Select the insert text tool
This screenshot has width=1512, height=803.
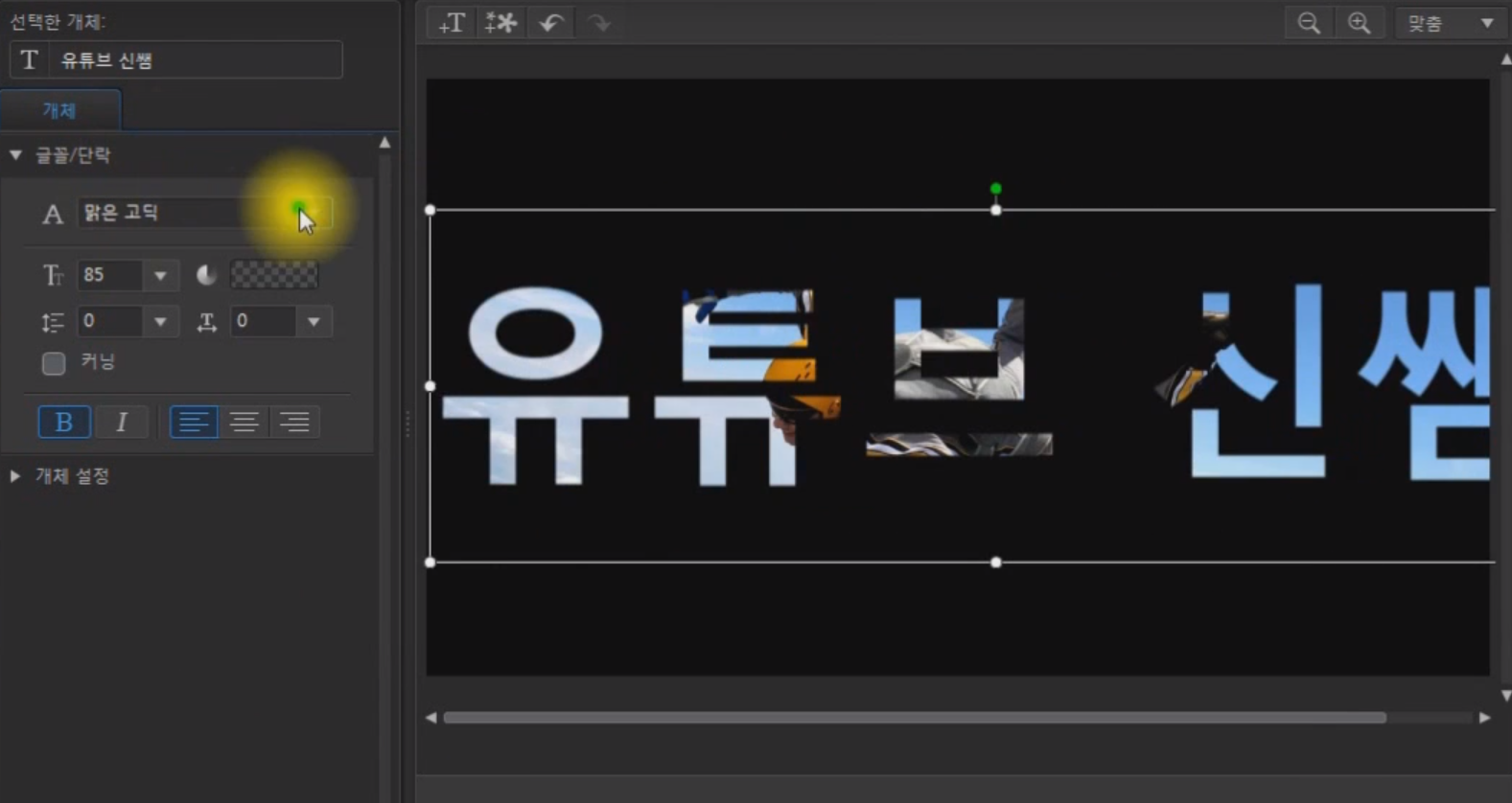(452, 23)
